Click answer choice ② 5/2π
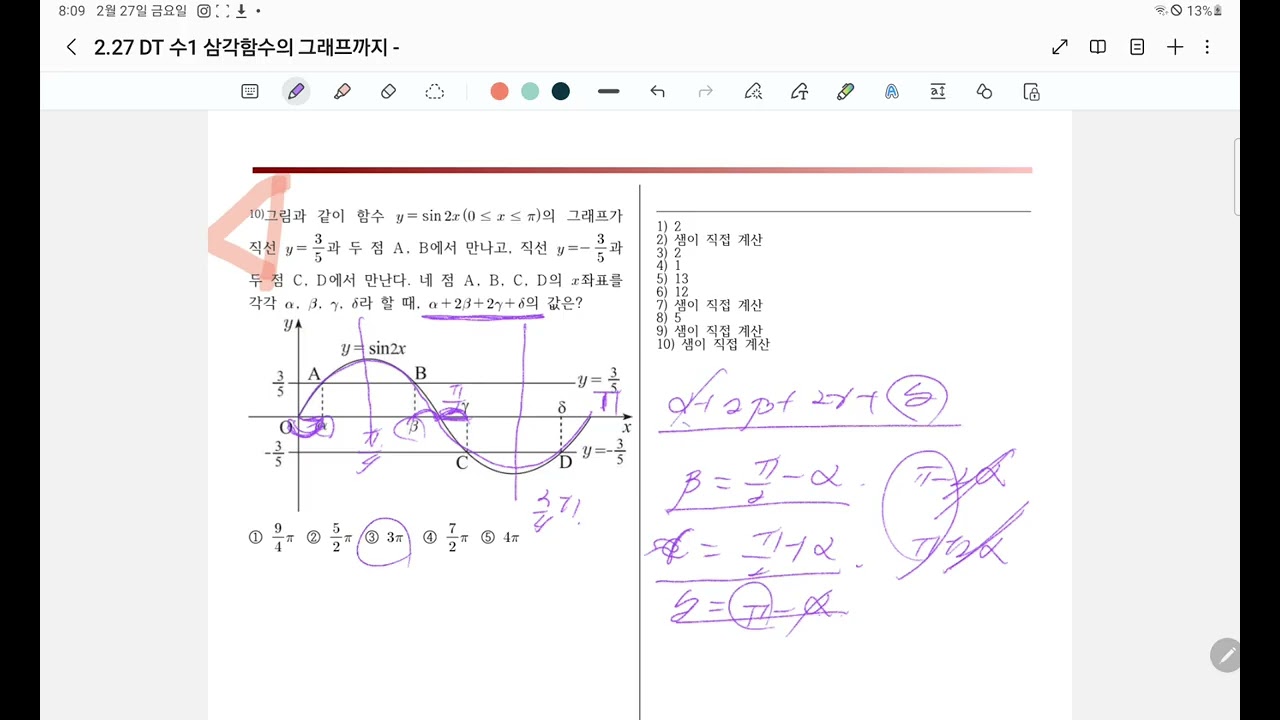Image resolution: width=1280 pixels, height=720 pixels. [x=330, y=537]
